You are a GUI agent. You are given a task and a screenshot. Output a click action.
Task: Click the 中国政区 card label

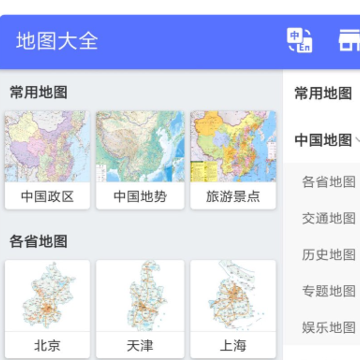pos(47,197)
